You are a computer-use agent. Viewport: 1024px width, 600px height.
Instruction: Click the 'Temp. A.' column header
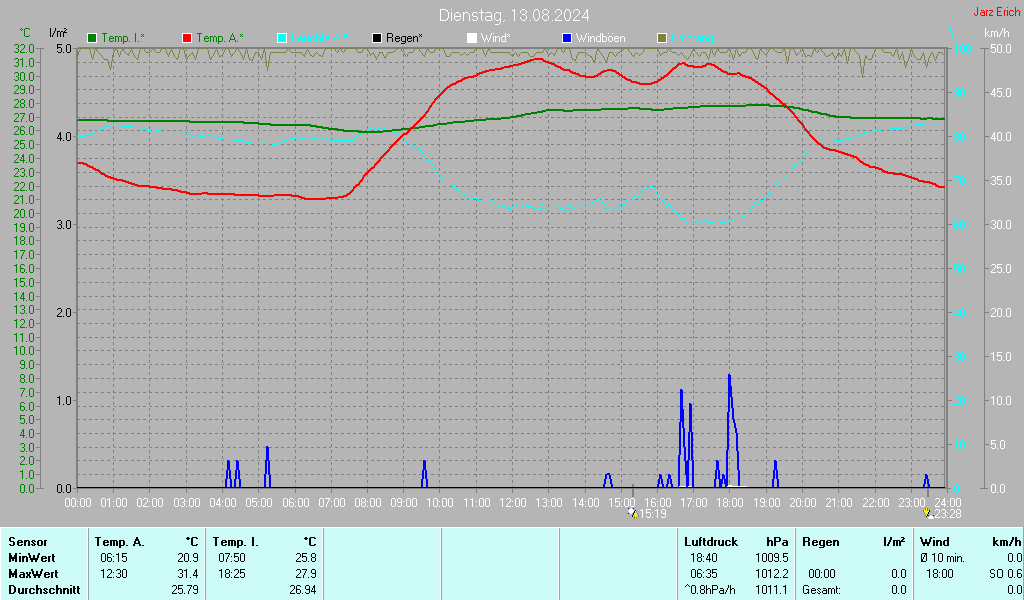119,542
